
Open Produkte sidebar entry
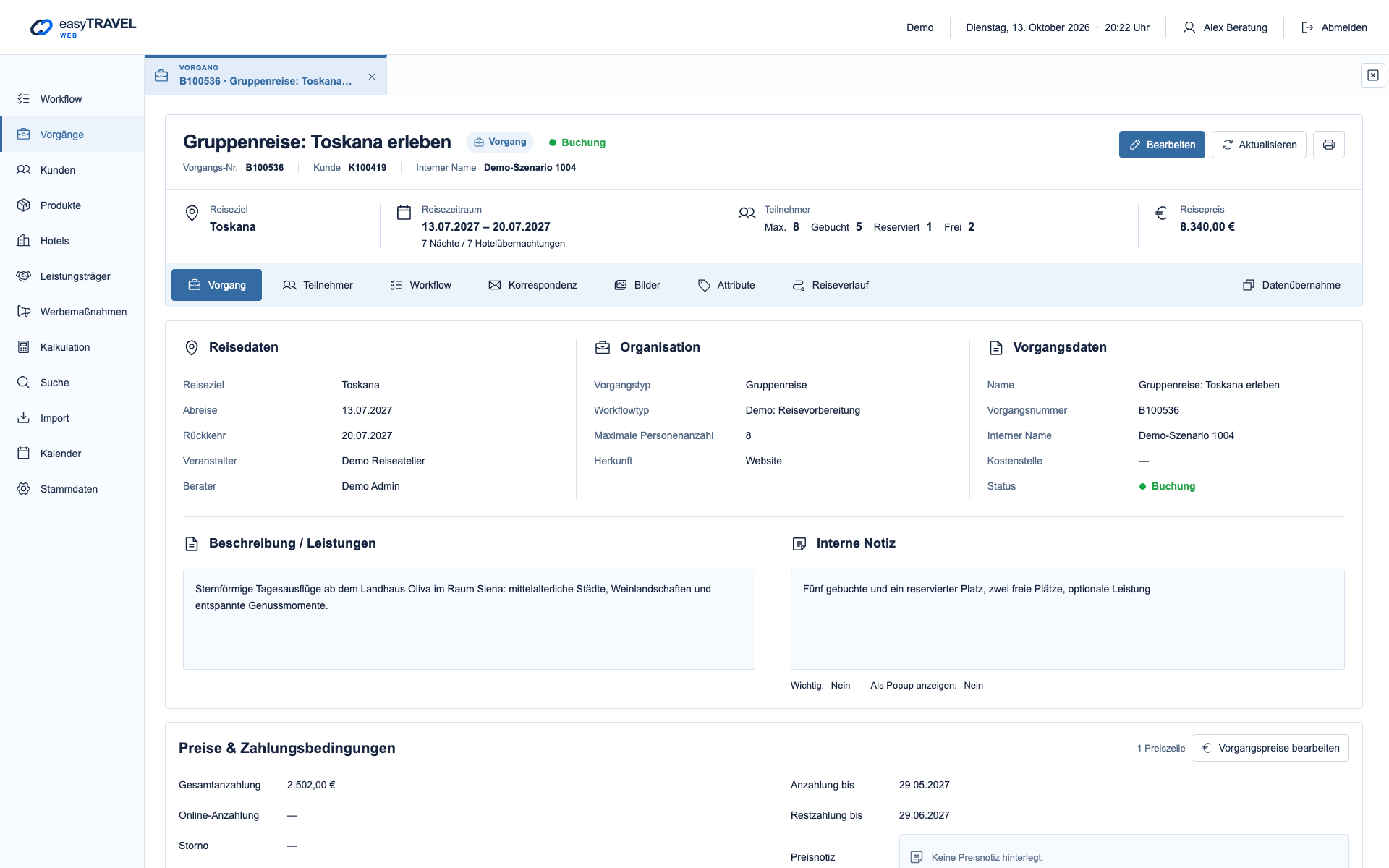(x=72, y=205)
